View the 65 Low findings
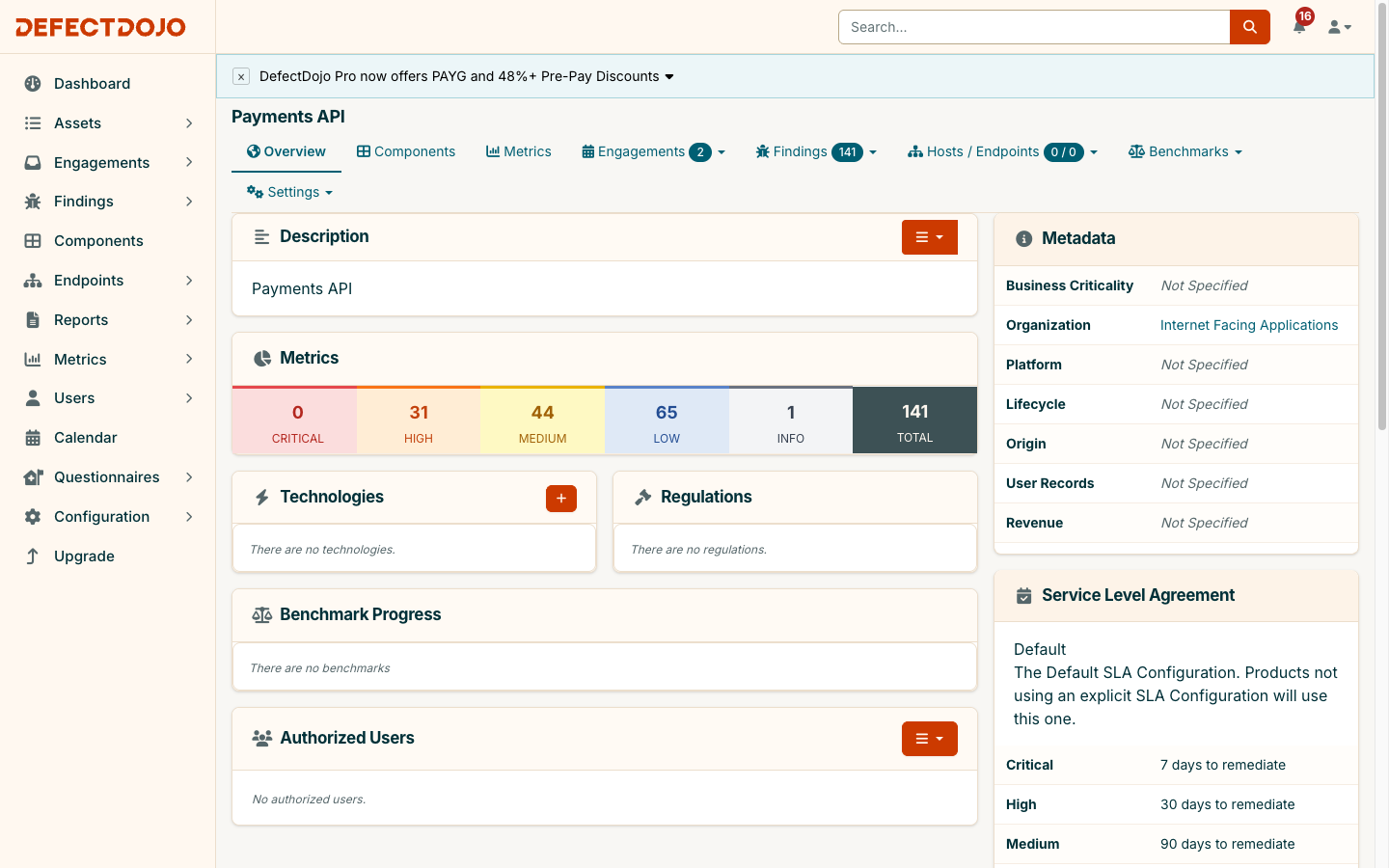The width and height of the screenshot is (1389, 868). coord(667,420)
